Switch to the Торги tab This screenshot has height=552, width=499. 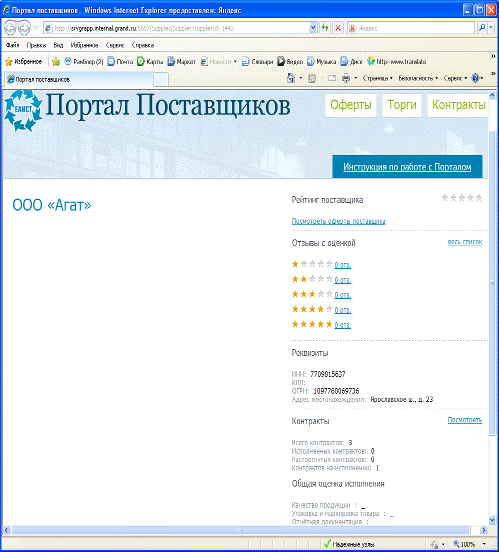(402, 105)
